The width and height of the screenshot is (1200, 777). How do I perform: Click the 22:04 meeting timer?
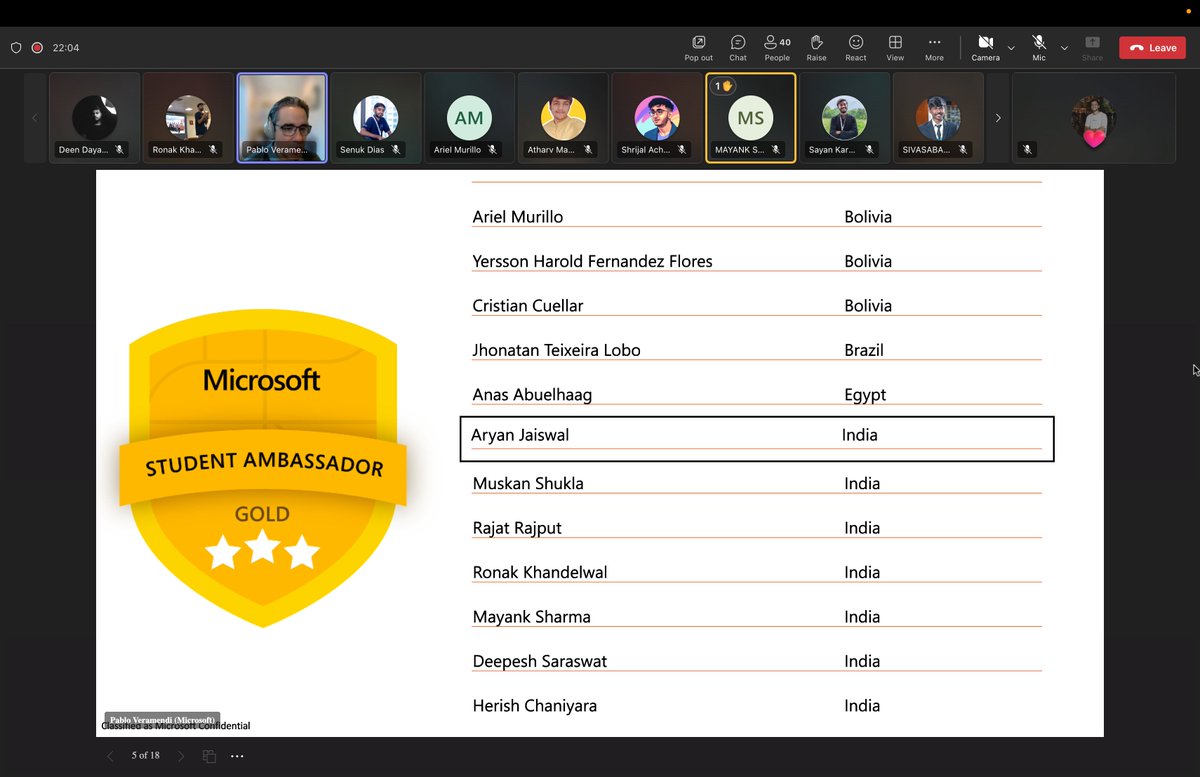[x=66, y=48]
